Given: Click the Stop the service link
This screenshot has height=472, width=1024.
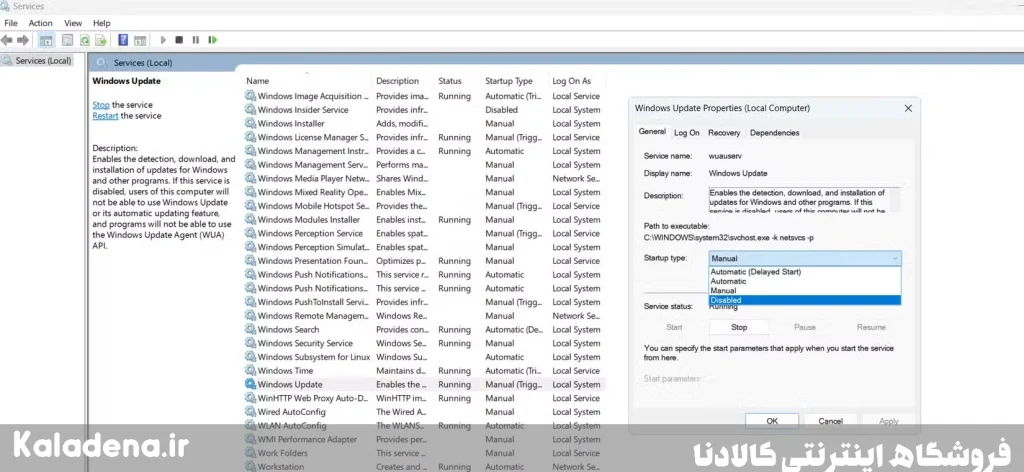Looking at the screenshot, I should (x=101, y=104).
